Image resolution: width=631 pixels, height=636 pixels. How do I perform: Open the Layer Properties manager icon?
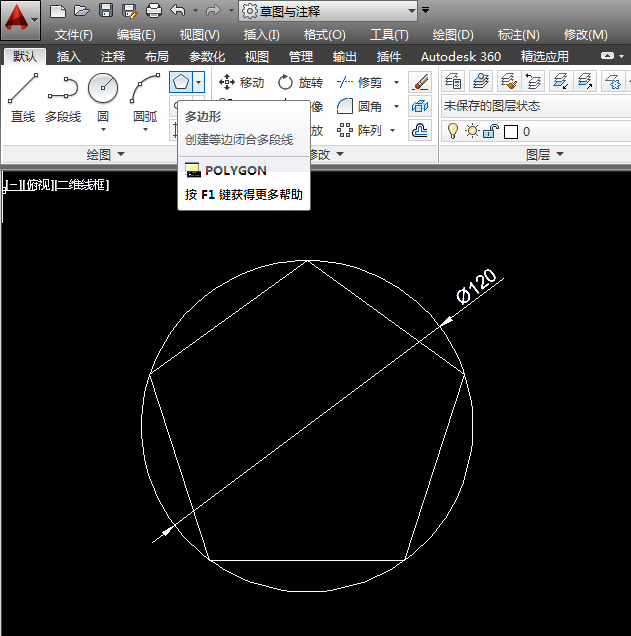tap(453, 81)
